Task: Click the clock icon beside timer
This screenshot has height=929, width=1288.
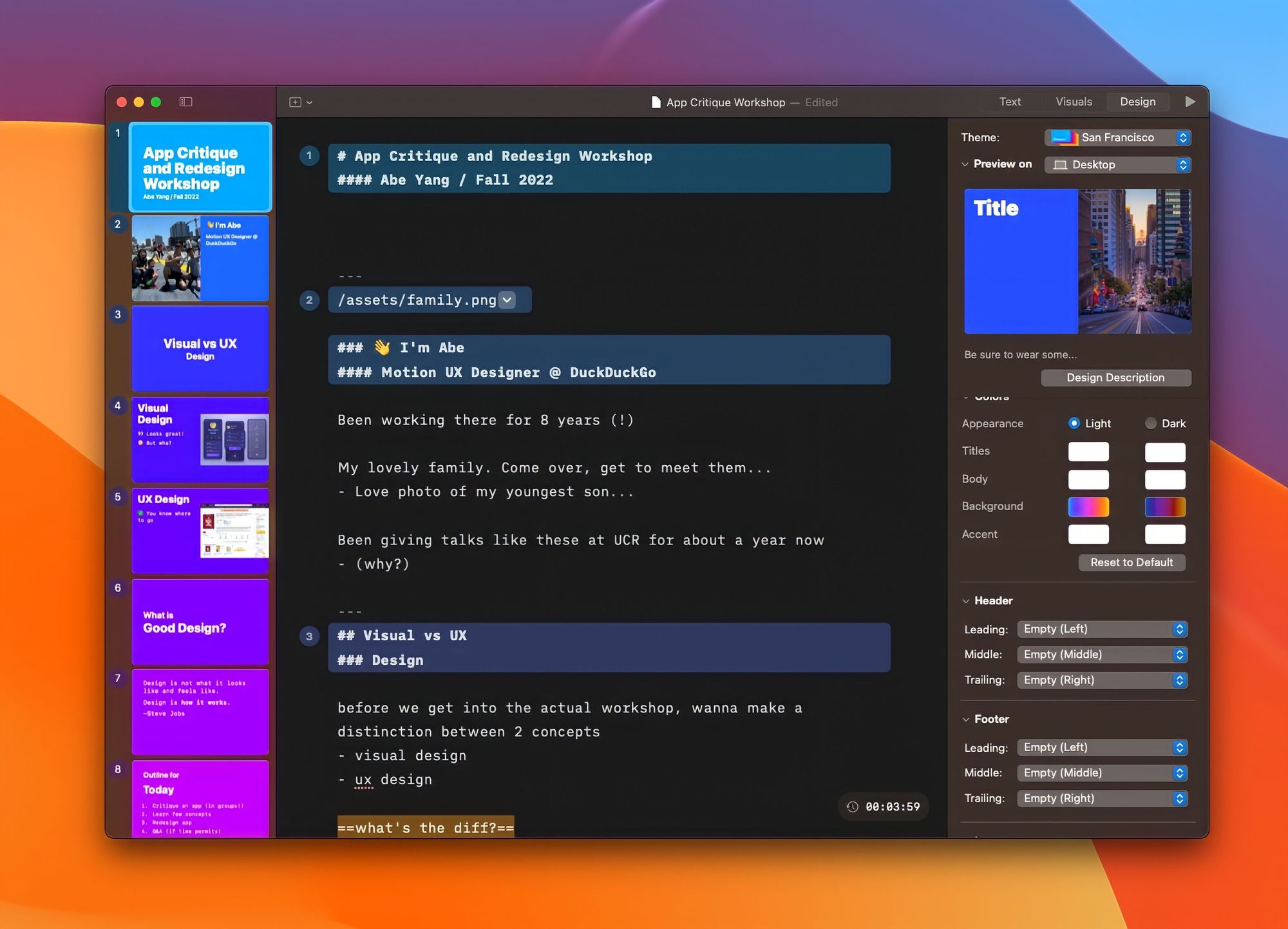Action: [x=853, y=807]
